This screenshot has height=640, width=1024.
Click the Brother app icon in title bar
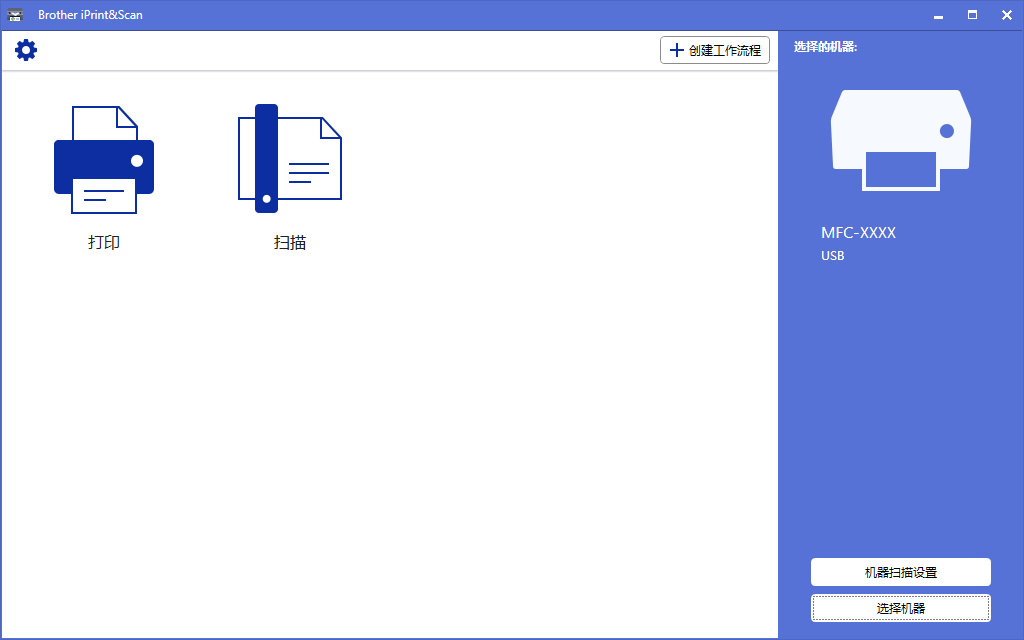pos(15,15)
